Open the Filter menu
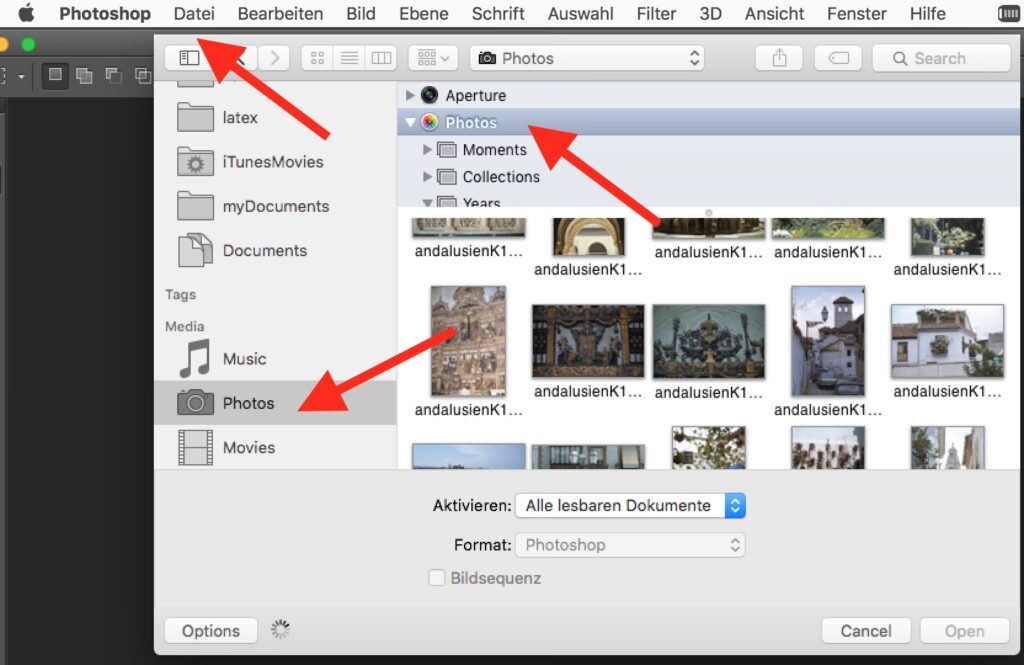The image size is (1024, 665). click(656, 14)
